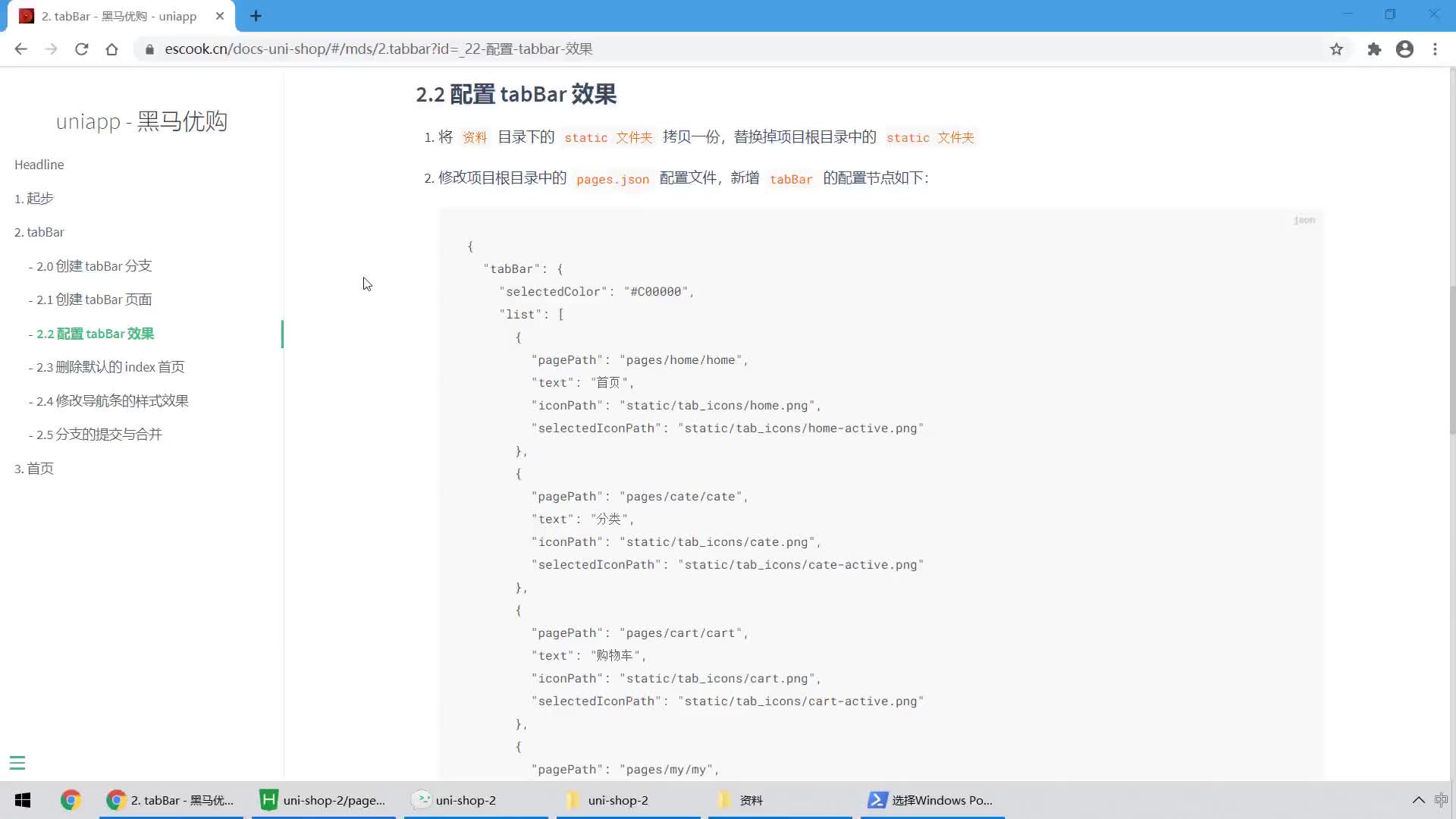
Task: Open the extensions puzzle icon
Action: [1374, 49]
